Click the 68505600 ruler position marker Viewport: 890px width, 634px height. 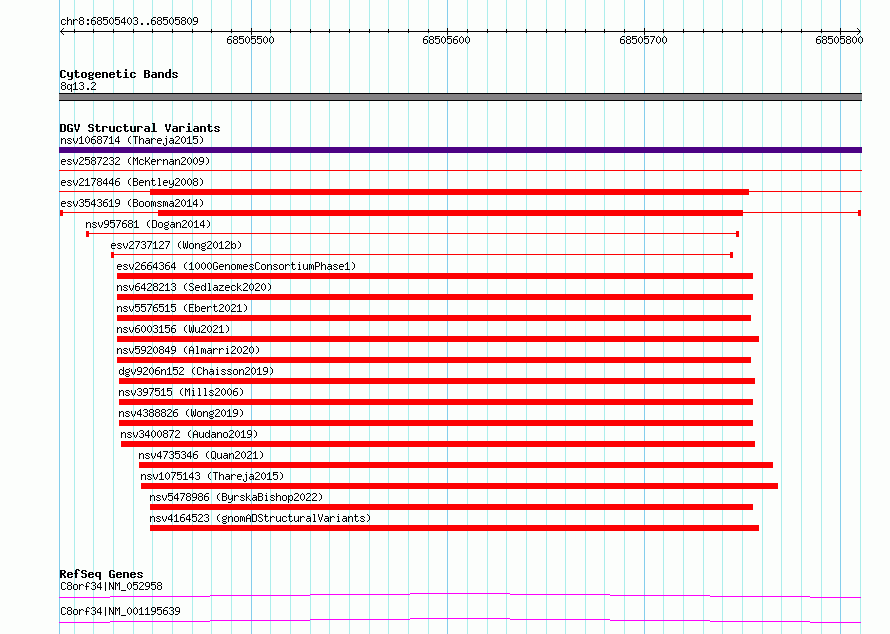(446, 40)
